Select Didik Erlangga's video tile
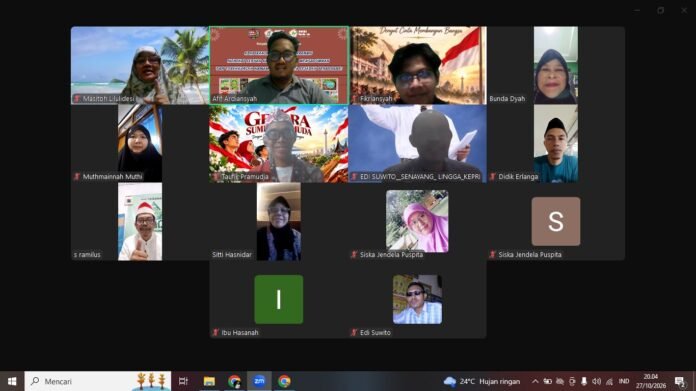This screenshot has height=391, width=696. 556,143
